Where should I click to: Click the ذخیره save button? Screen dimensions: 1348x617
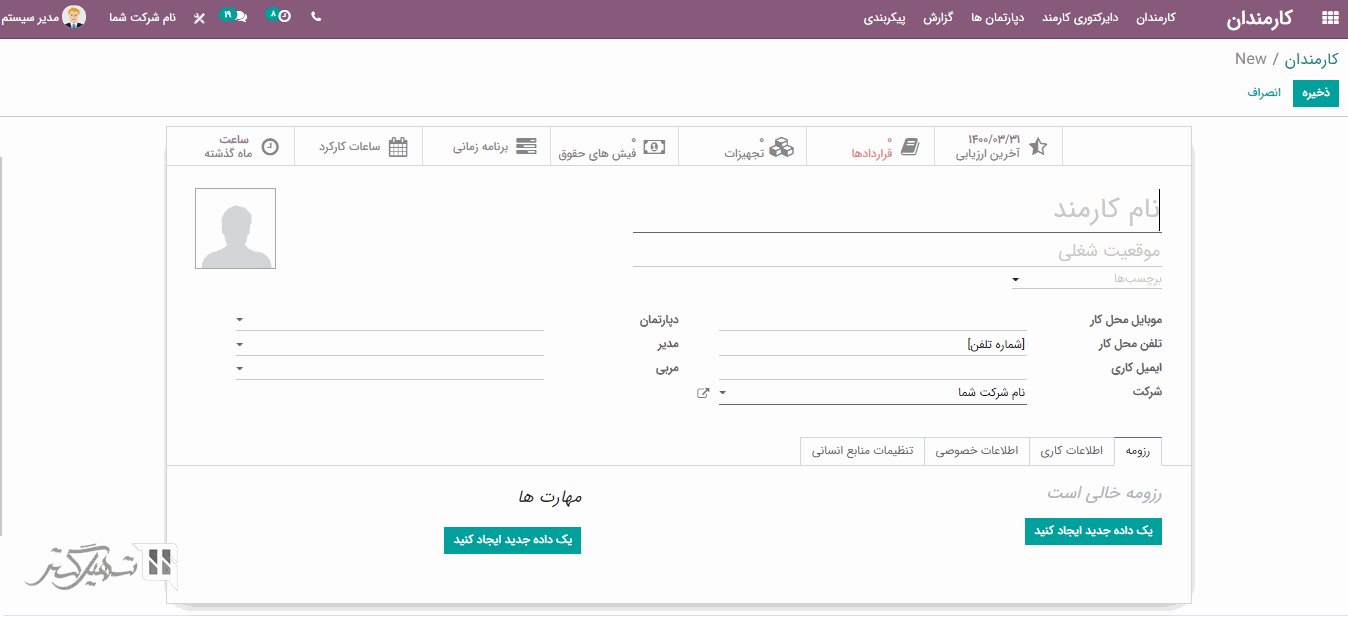[1315, 92]
